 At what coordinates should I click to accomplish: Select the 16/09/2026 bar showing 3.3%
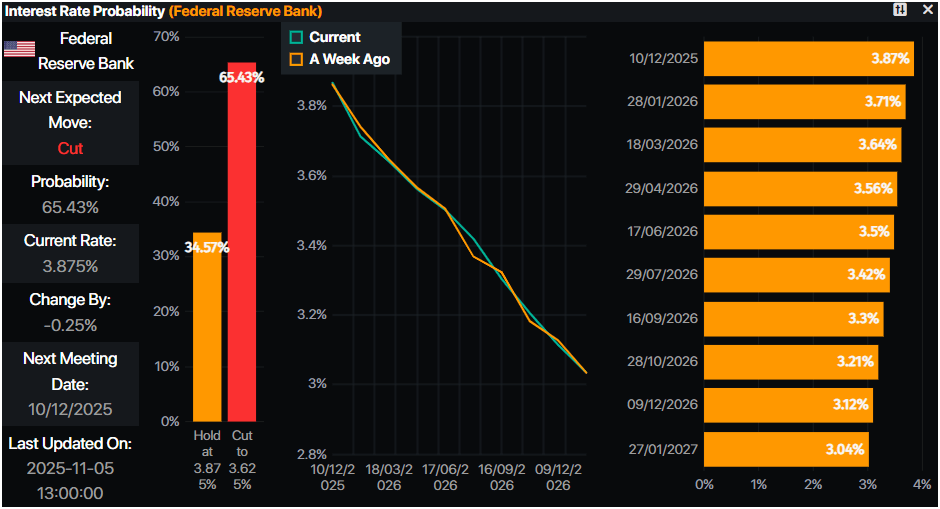click(794, 319)
